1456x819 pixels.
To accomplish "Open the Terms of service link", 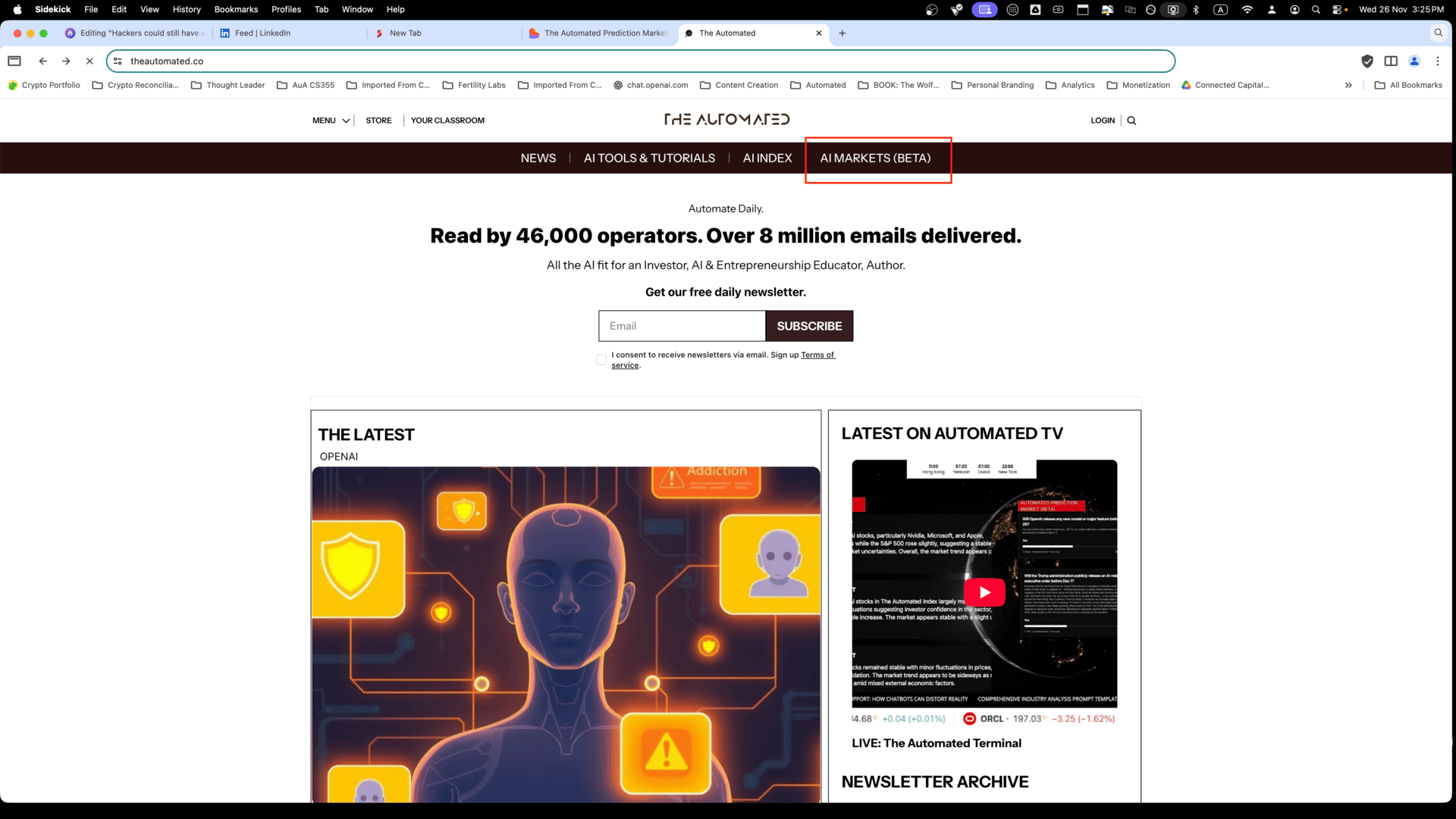I will point(817,355).
